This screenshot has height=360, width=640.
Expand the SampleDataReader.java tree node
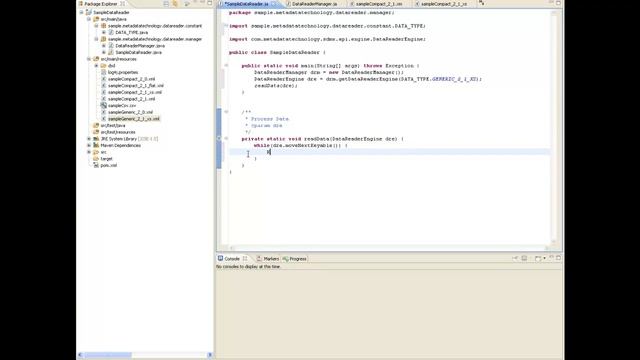point(104,52)
